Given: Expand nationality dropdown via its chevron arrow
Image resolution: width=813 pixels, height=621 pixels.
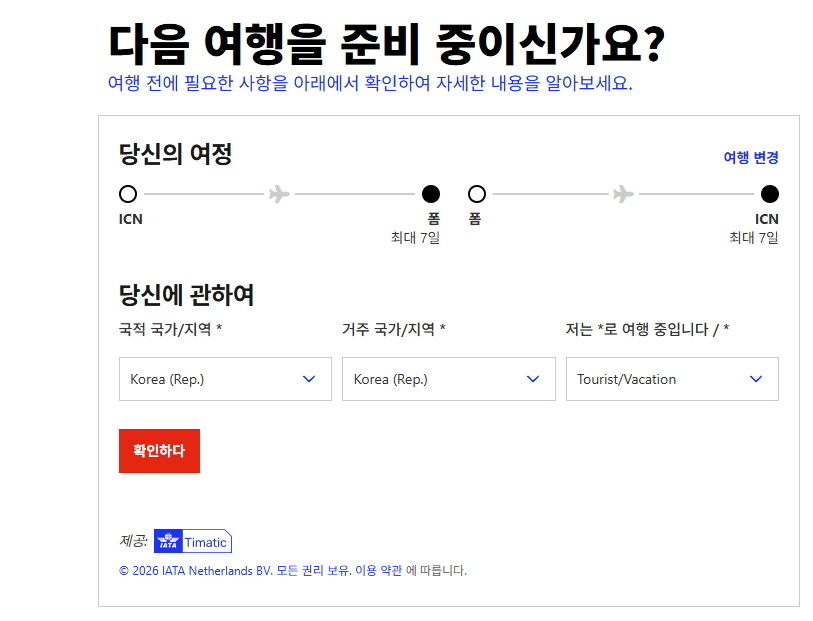Looking at the screenshot, I should click(309, 379).
